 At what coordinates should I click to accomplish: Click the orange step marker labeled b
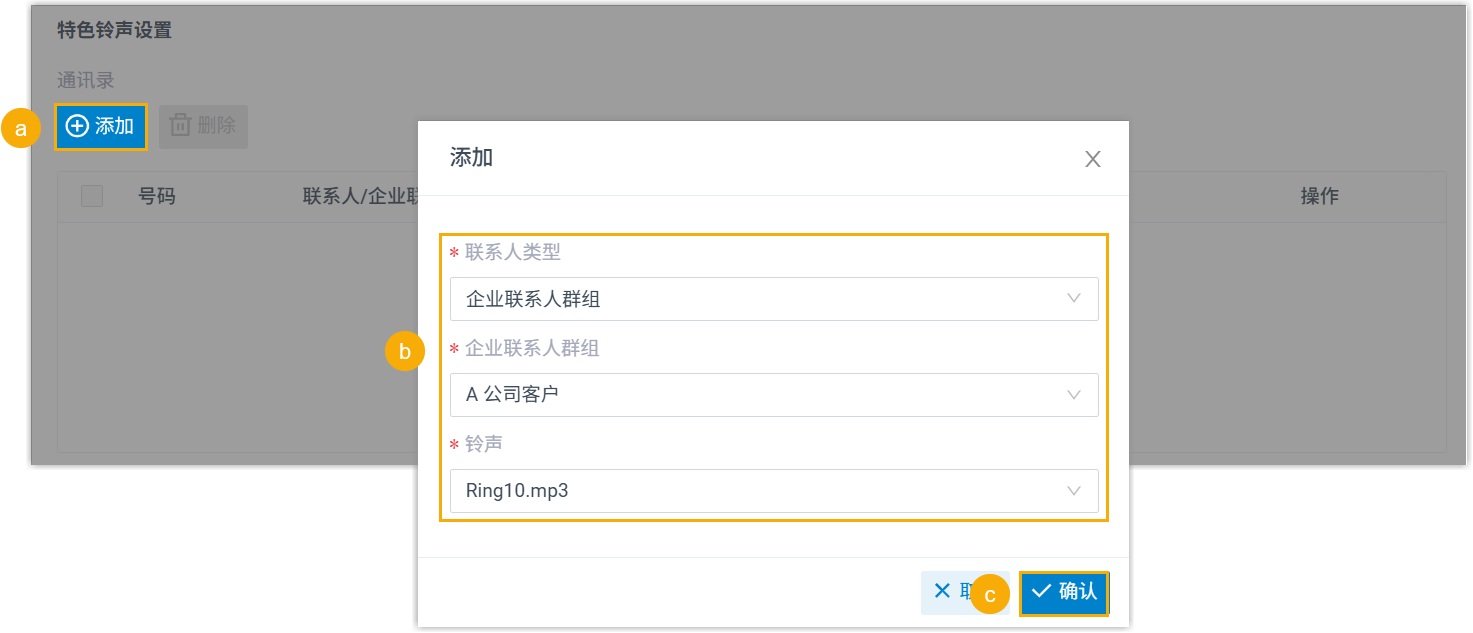pos(405,351)
